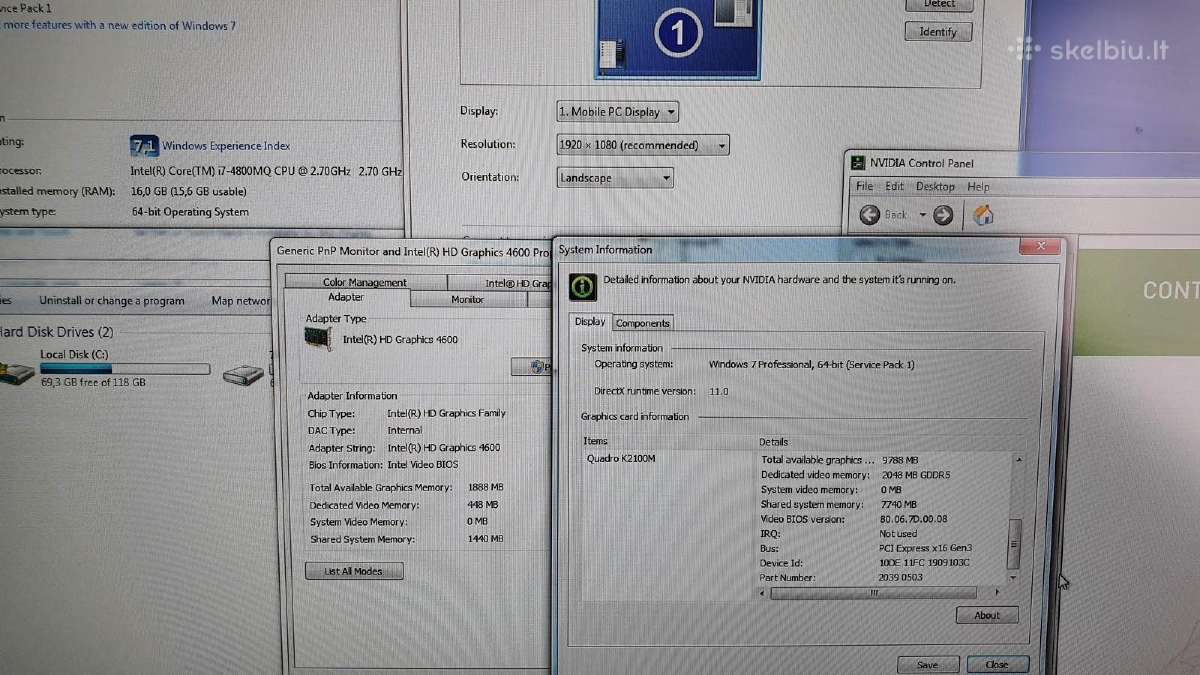This screenshot has height=675, width=1200.
Task: Click the Hard Disk Drives (2) group header
Action: [57, 332]
